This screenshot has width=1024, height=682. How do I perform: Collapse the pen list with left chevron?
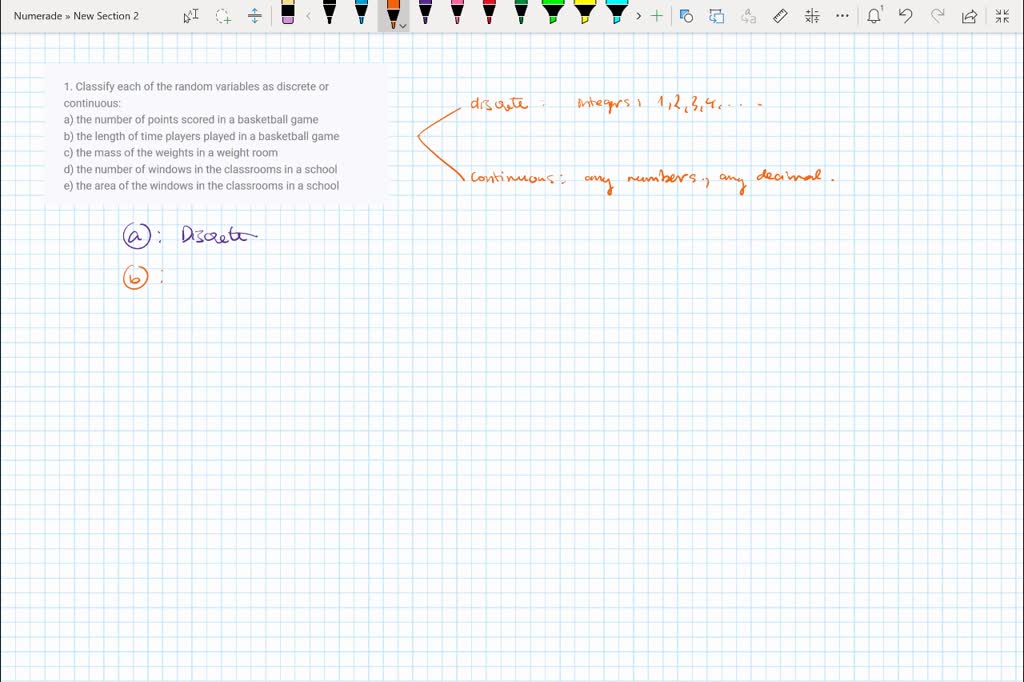(x=308, y=15)
